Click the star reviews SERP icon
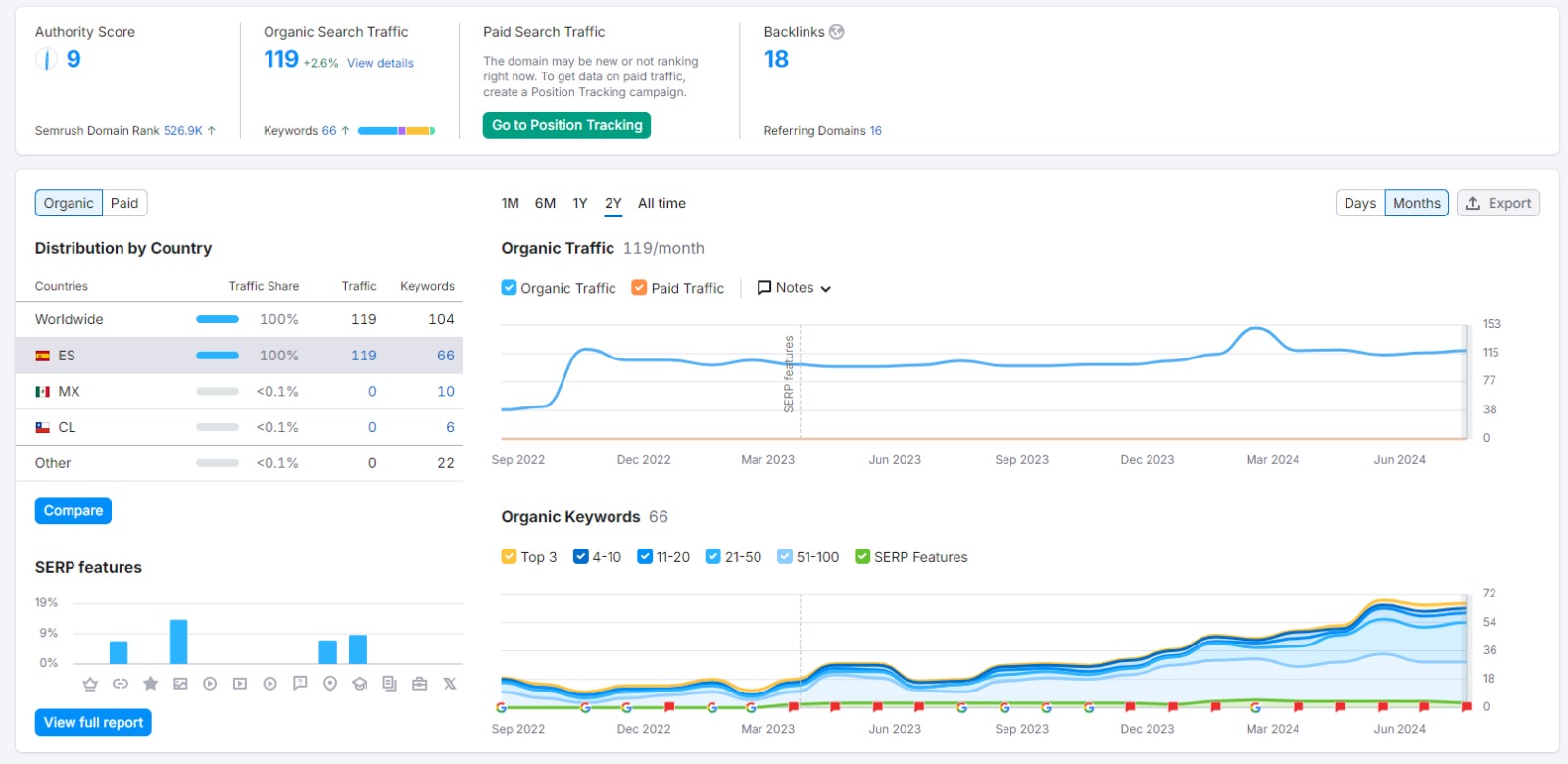 (x=150, y=684)
